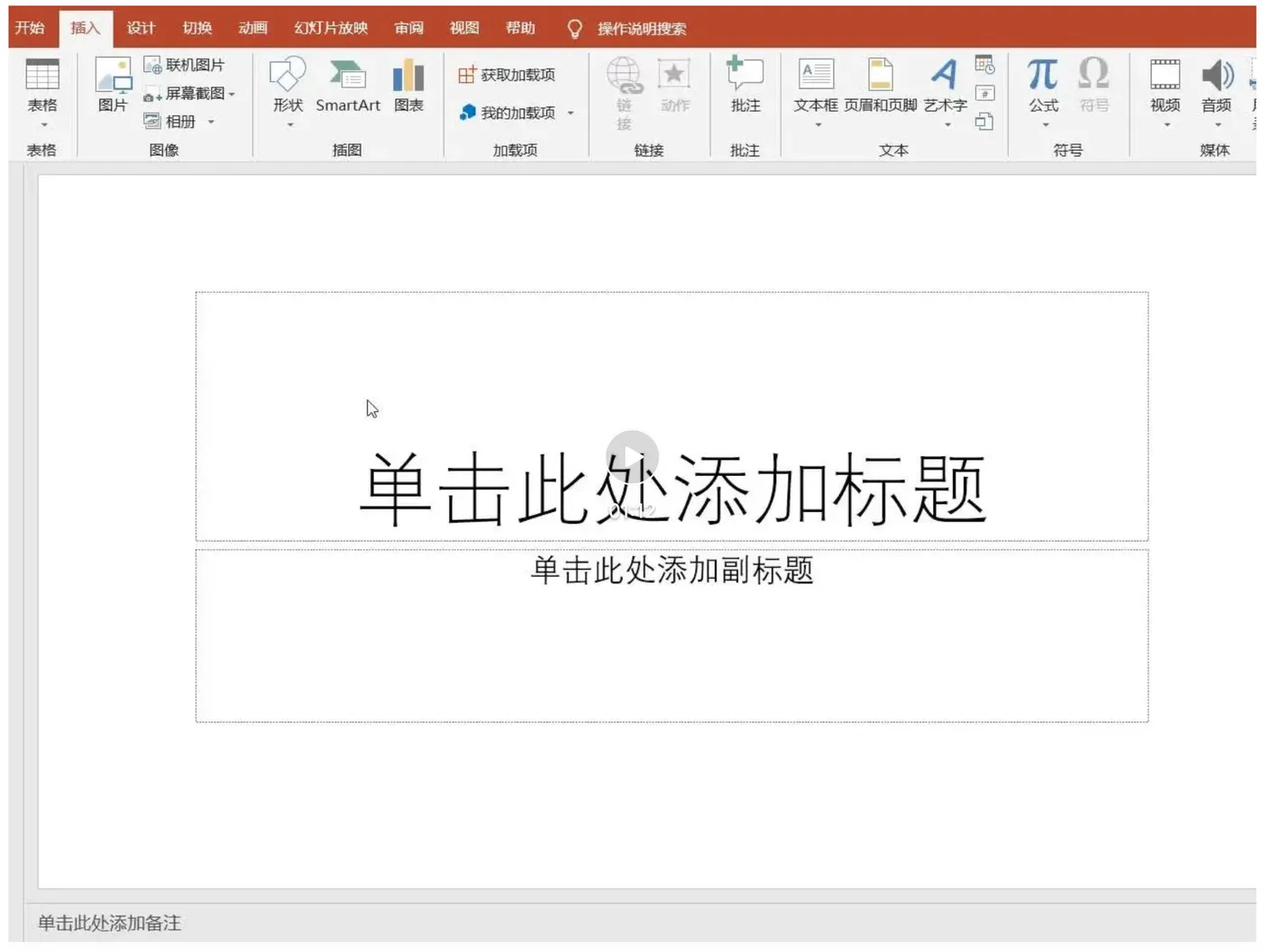Go to the 切换 Transitions tab
The image size is (1262, 952).
(x=197, y=28)
